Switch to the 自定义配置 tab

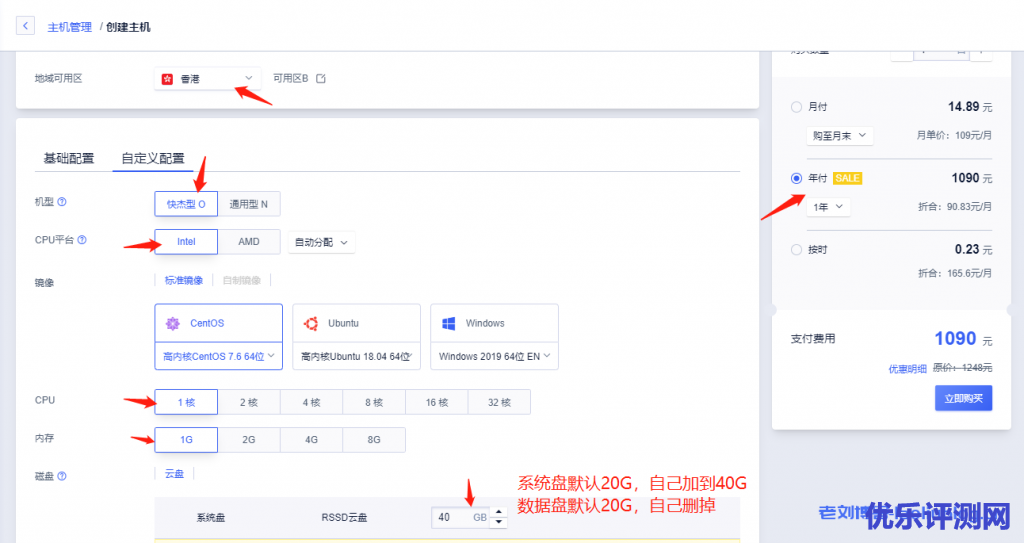click(153, 158)
